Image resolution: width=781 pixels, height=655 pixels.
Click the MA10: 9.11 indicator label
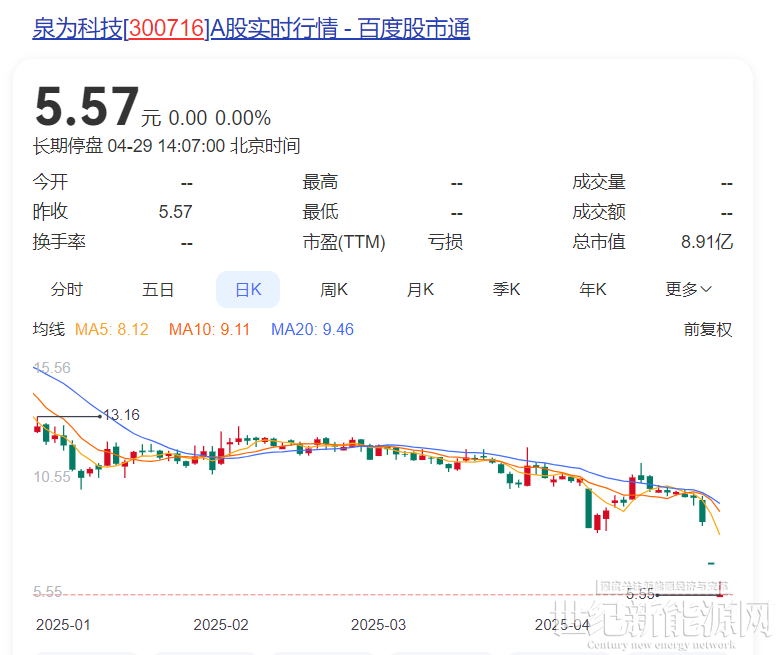tap(209, 329)
